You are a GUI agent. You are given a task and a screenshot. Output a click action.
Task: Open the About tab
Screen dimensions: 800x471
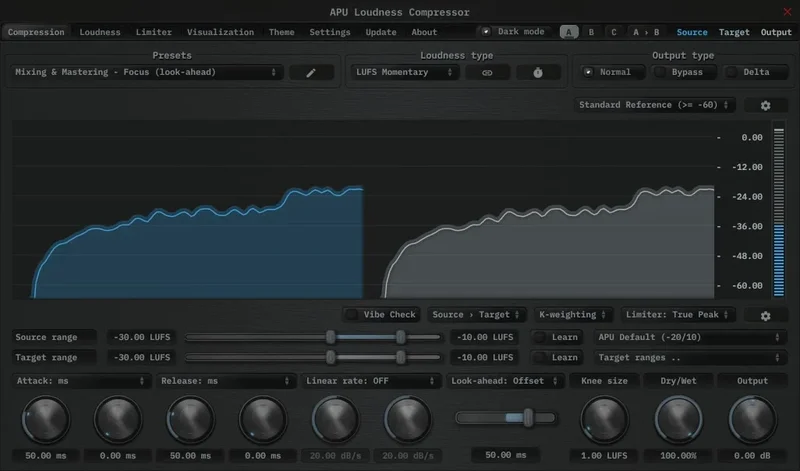point(424,32)
